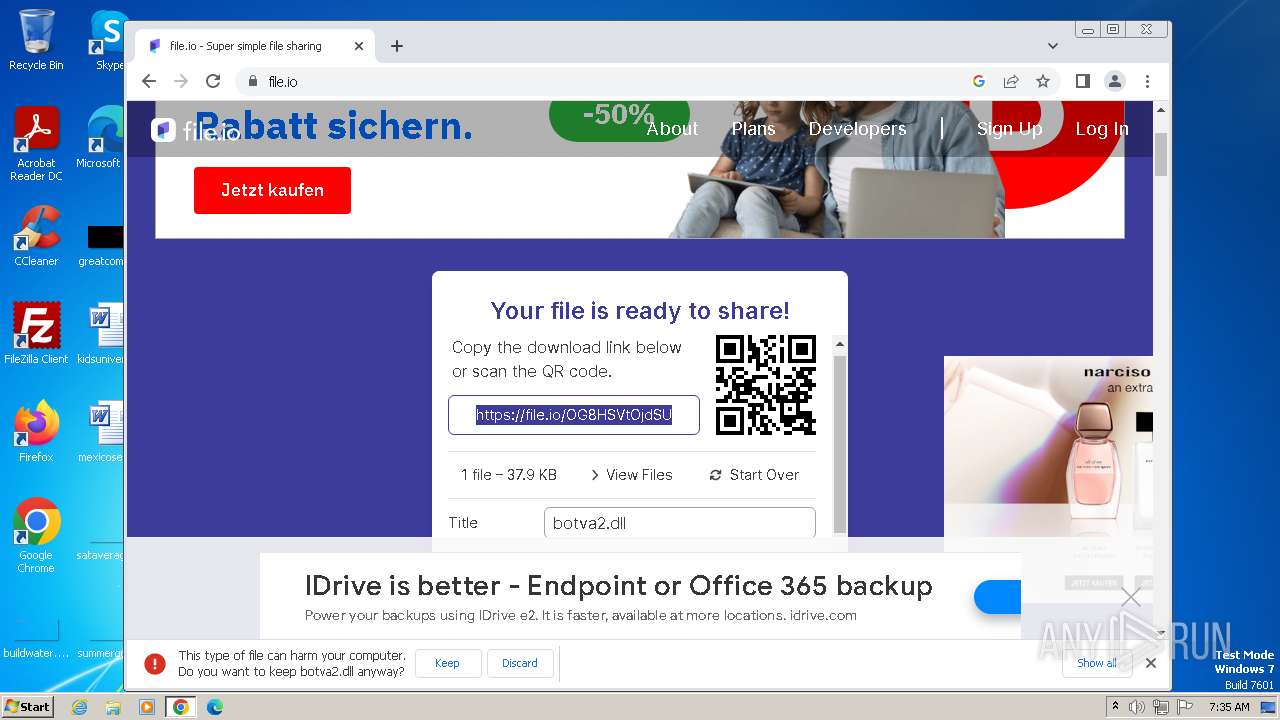Discard the botva2.dll download
The image size is (1280, 720).
[x=520, y=663]
